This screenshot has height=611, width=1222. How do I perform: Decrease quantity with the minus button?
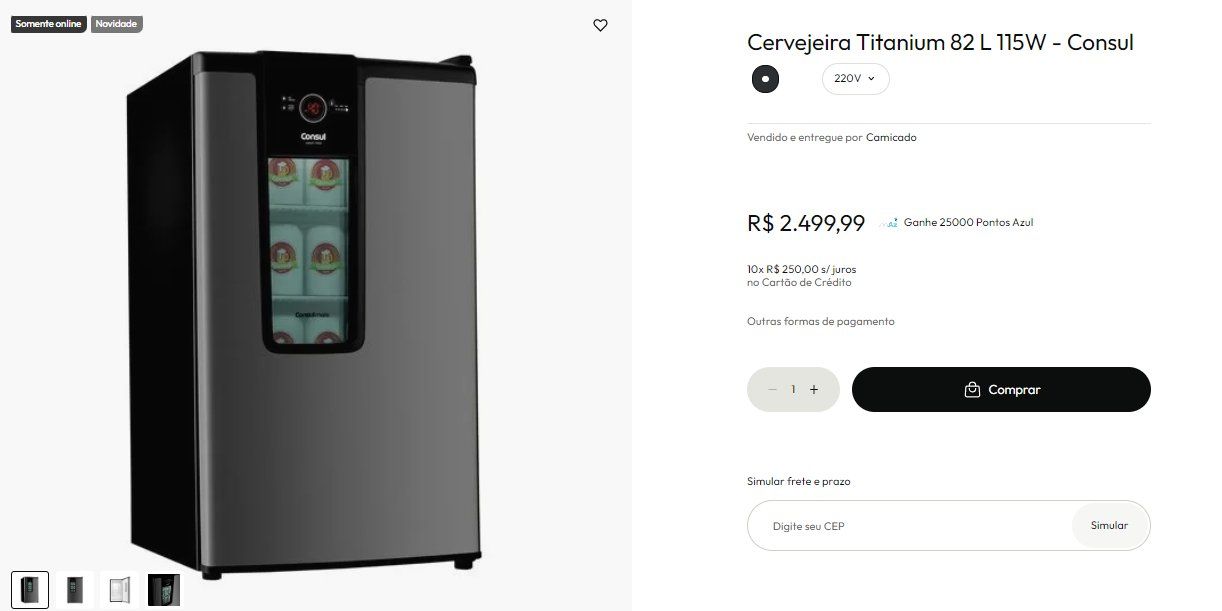(x=773, y=390)
